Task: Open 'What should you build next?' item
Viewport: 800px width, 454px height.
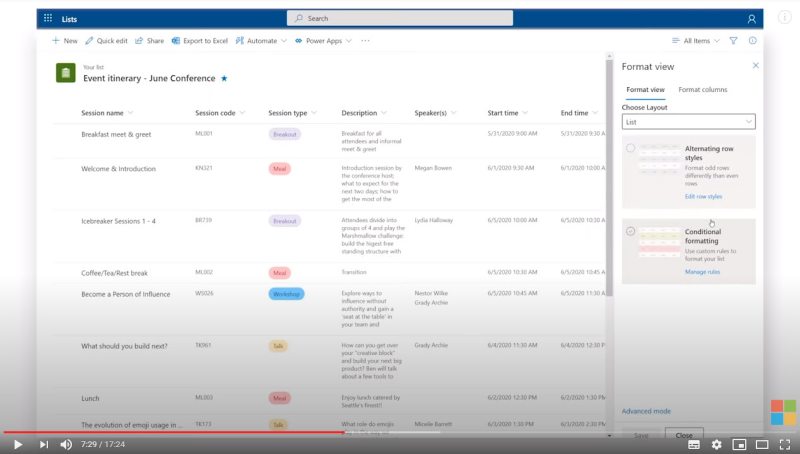Action: [124, 346]
